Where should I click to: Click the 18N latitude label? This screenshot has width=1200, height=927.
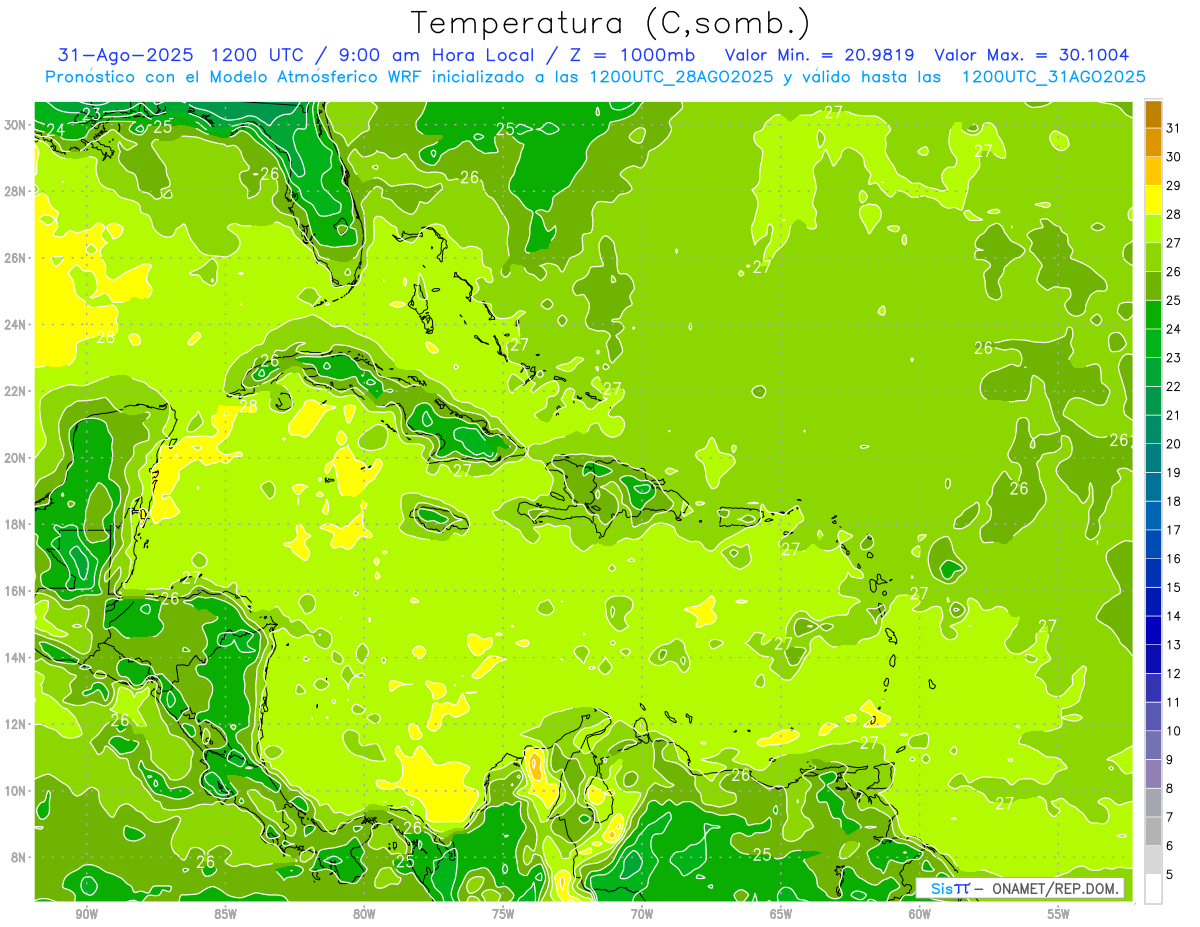[15, 524]
